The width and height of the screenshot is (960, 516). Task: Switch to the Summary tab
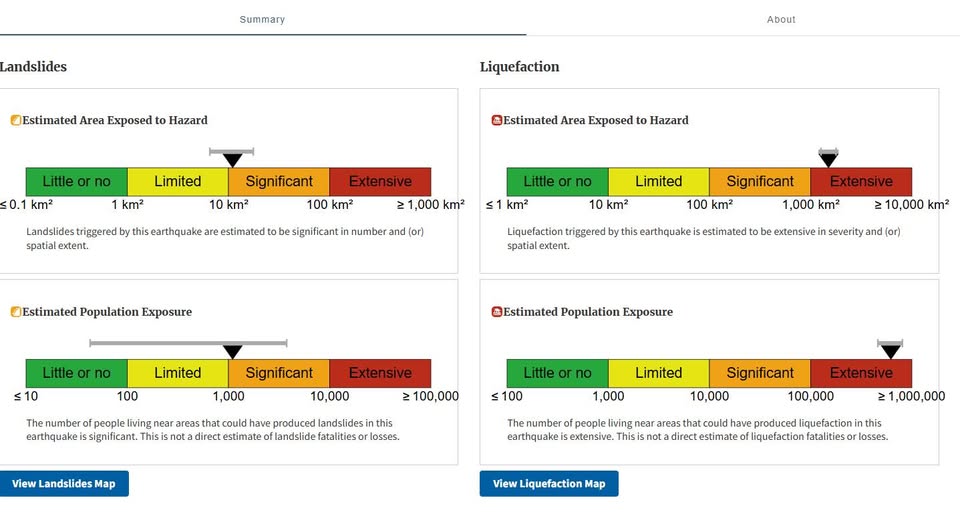(262, 19)
